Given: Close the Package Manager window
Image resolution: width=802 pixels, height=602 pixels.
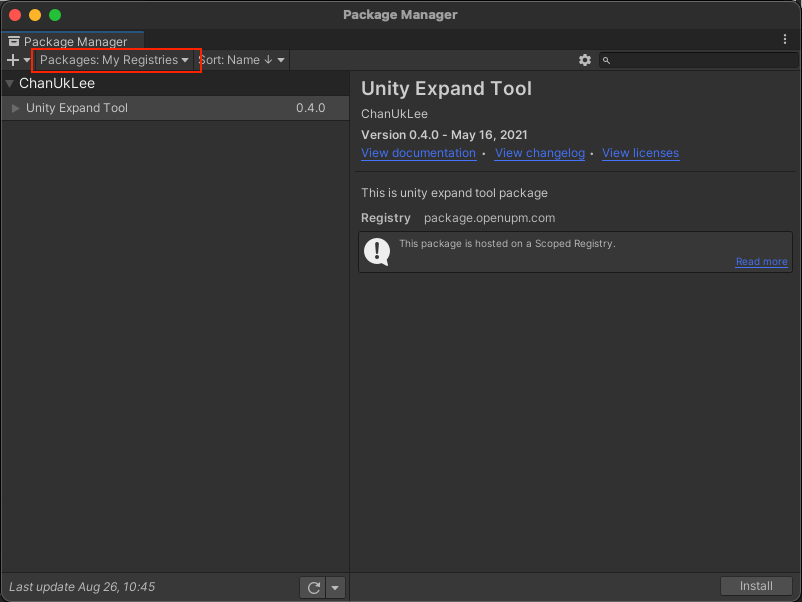Looking at the screenshot, I should (15, 15).
